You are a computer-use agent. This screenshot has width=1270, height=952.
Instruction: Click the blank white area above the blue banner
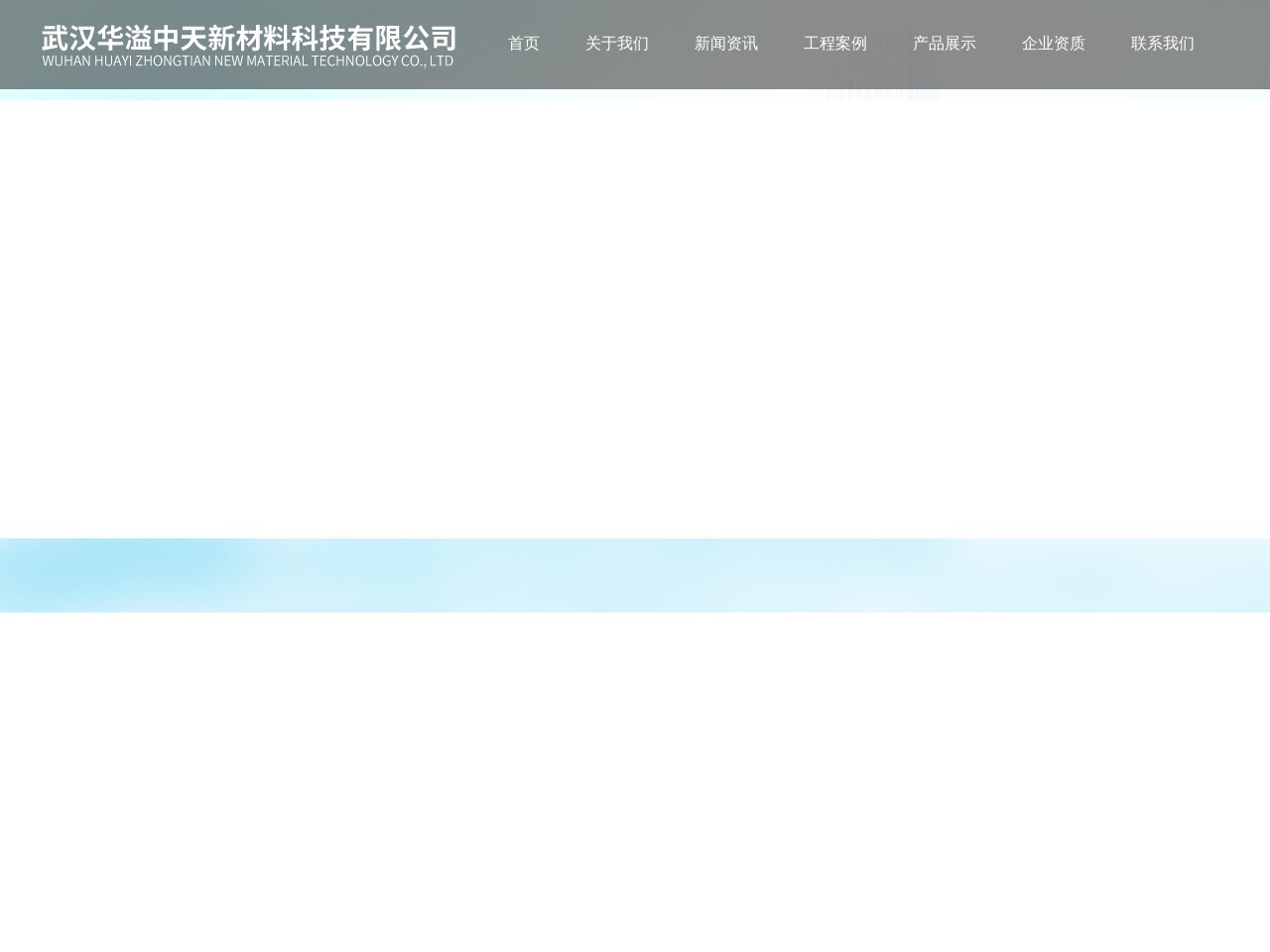click(x=635, y=317)
